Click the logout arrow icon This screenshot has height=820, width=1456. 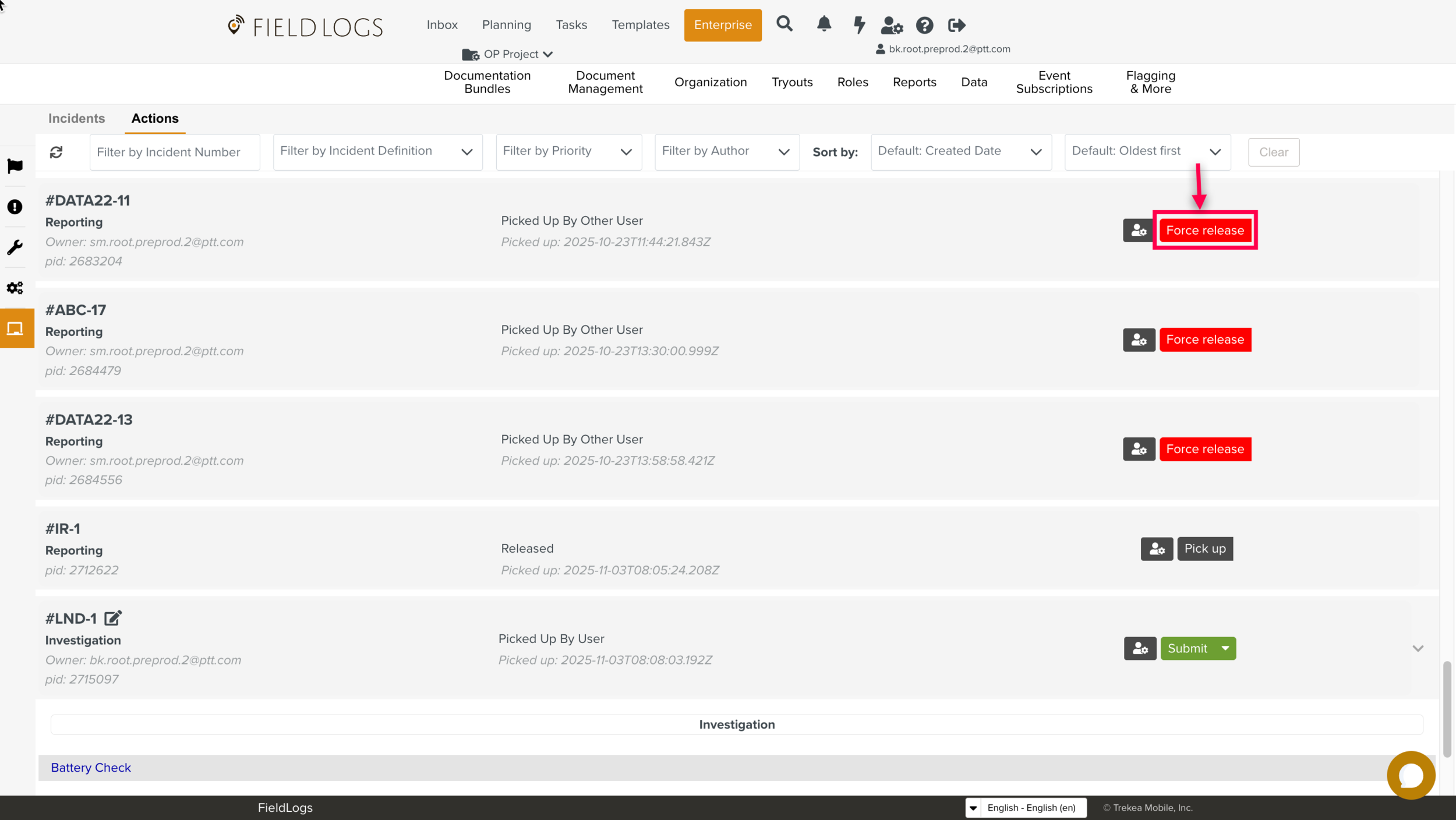click(x=956, y=25)
